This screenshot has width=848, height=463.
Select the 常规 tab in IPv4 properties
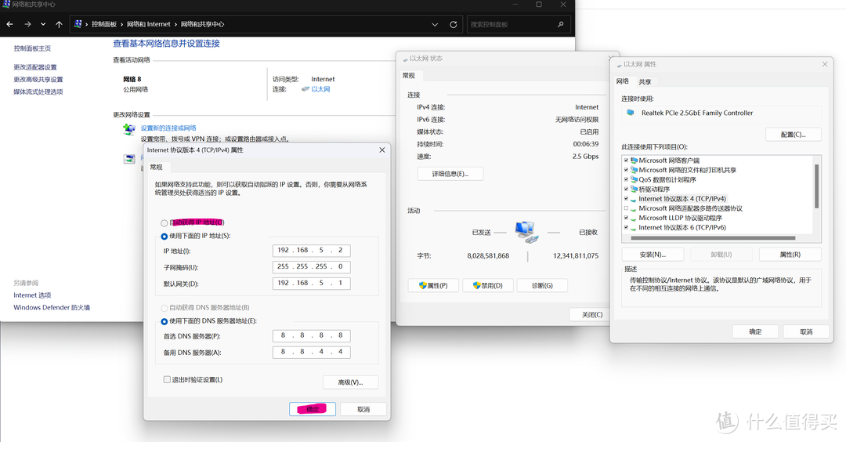coord(156,167)
